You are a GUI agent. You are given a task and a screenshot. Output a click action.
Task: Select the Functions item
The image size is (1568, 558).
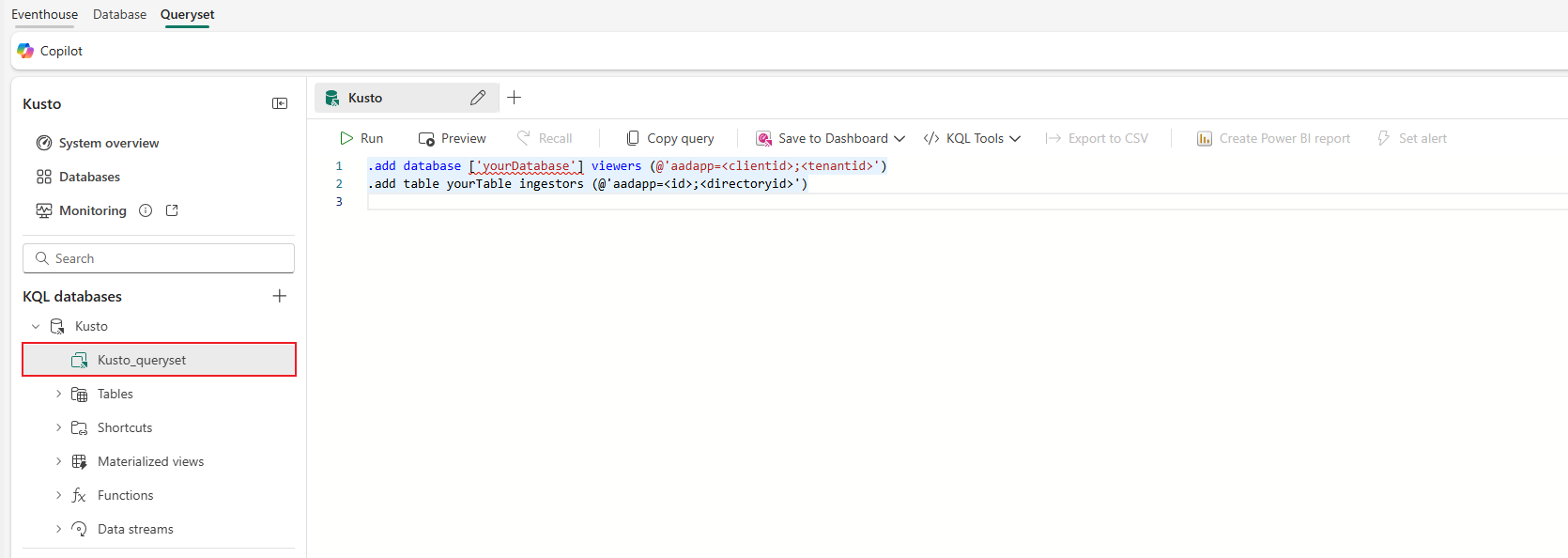pos(125,495)
